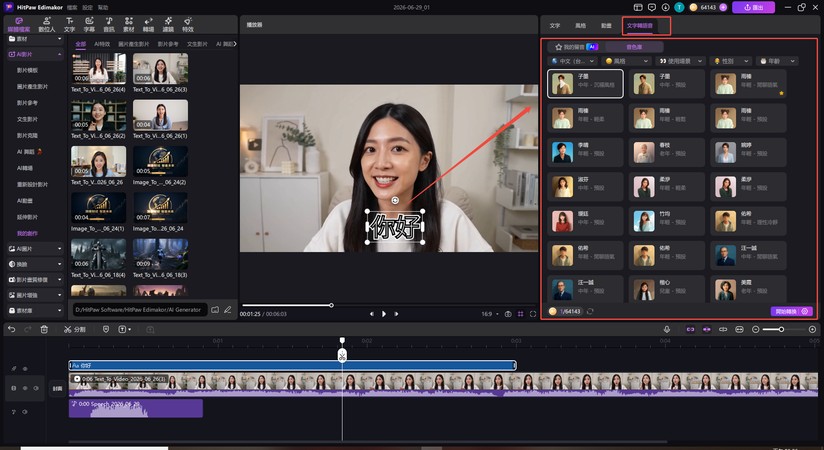Open the message icon in the title bar
The width and height of the screenshot is (824, 450).
click(652, 7)
